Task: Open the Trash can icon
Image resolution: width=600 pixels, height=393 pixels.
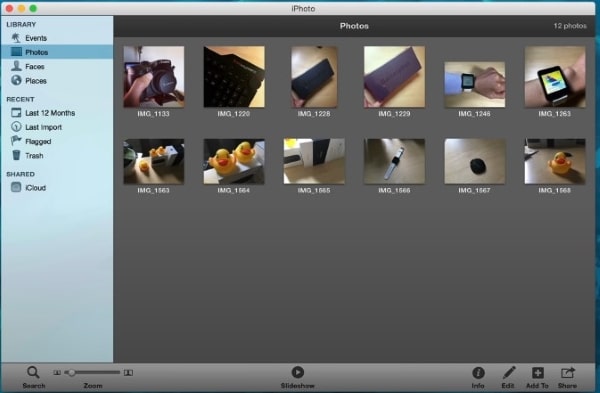Action: tap(16, 155)
